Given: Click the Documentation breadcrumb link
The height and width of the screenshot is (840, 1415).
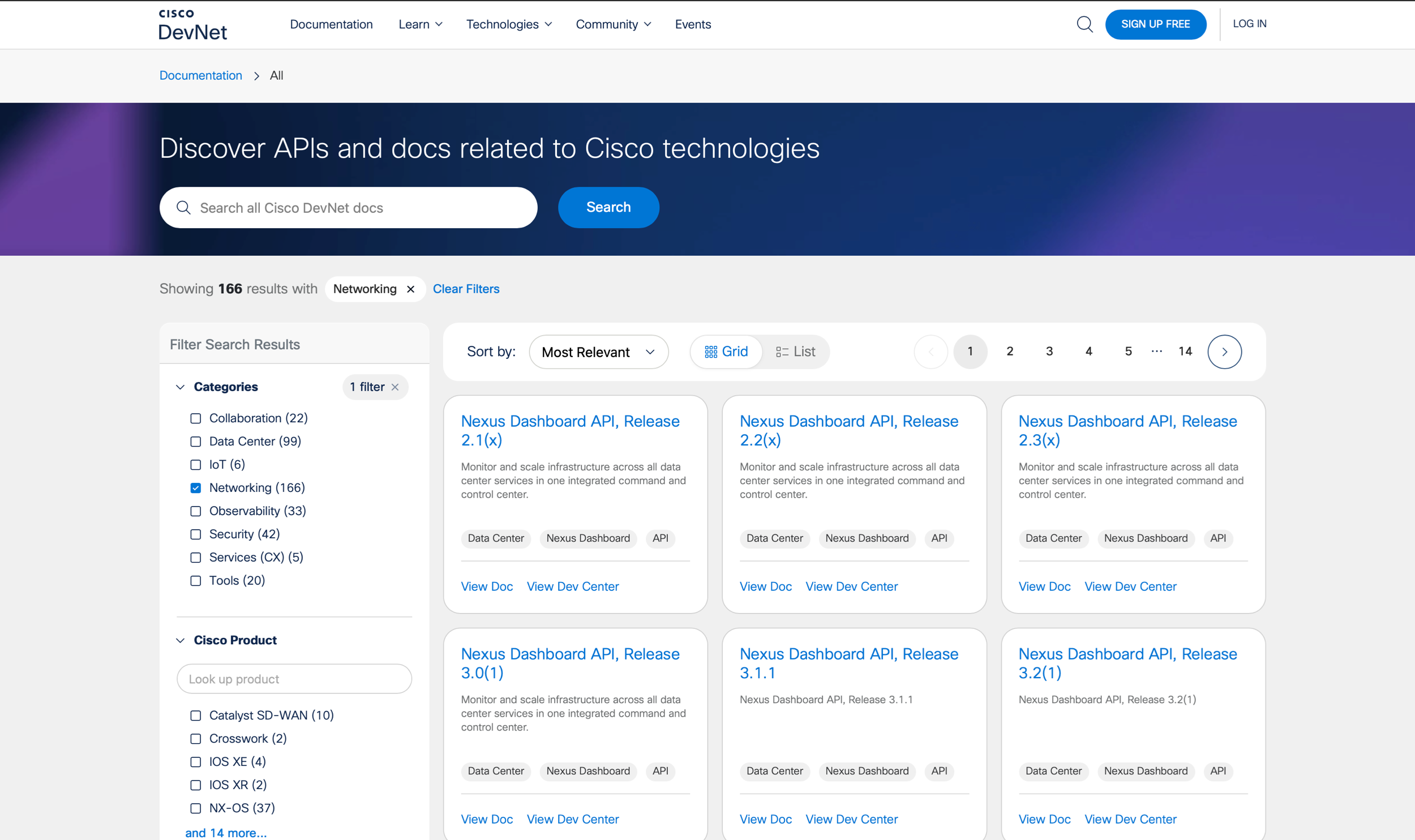Looking at the screenshot, I should click(201, 75).
